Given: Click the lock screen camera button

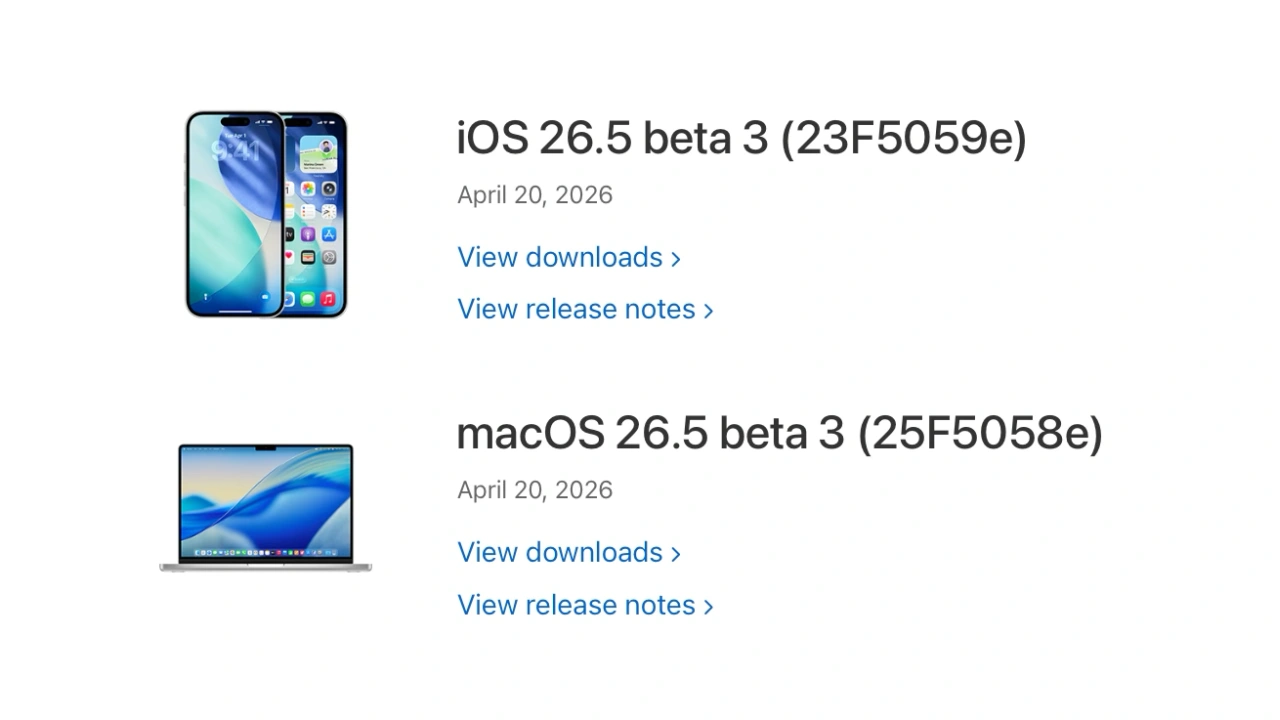Looking at the screenshot, I should point(265,297).
